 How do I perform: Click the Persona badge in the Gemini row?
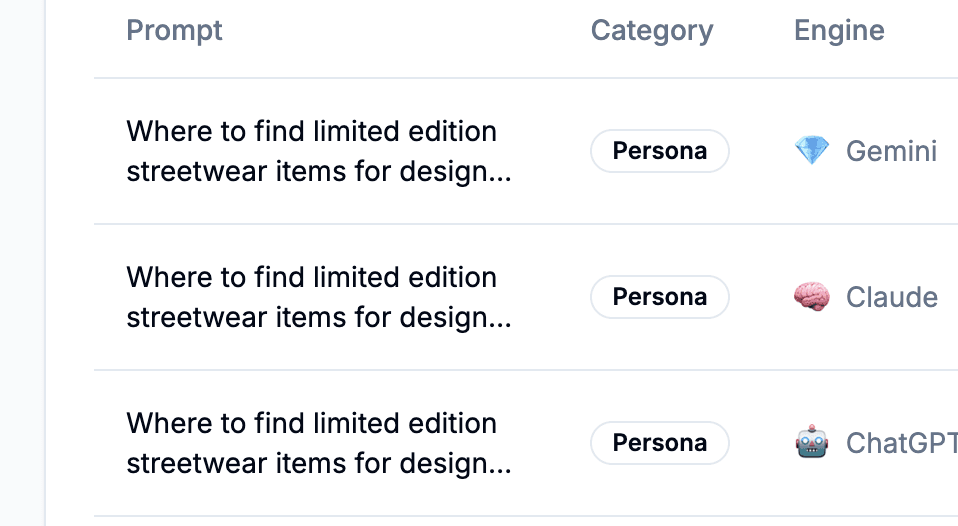(x=659, y=151)
